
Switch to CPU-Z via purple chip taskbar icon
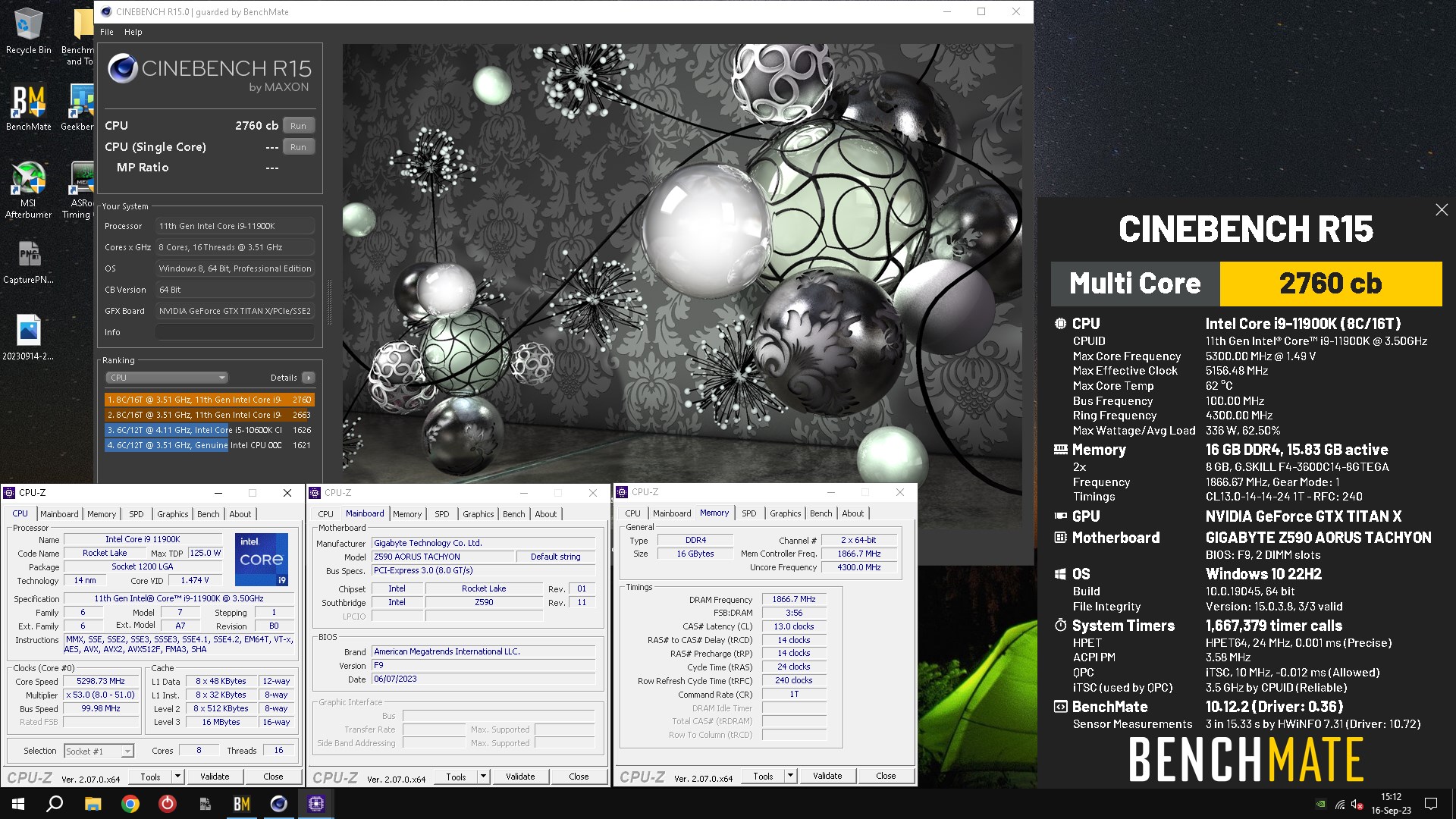point(316,804)
